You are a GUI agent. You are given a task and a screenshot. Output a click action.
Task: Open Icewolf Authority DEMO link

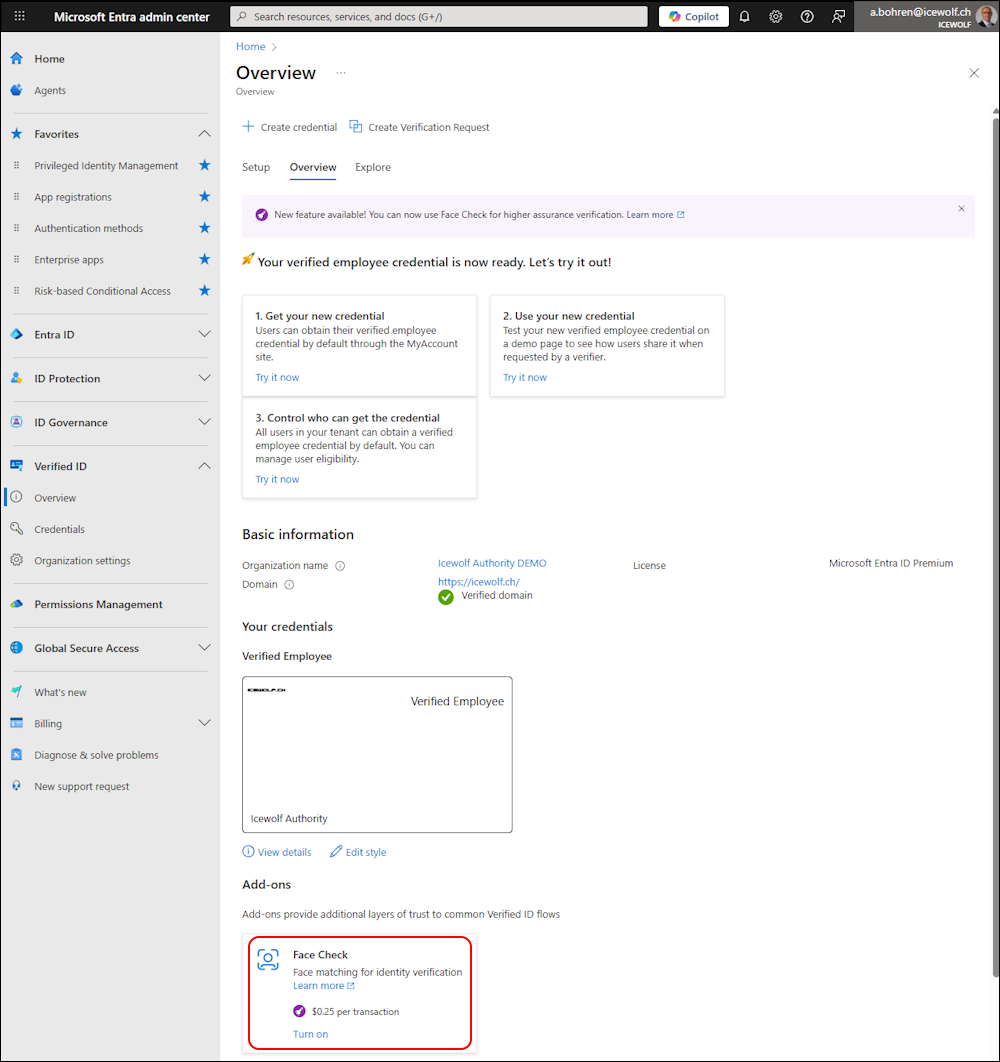point(492,563)
